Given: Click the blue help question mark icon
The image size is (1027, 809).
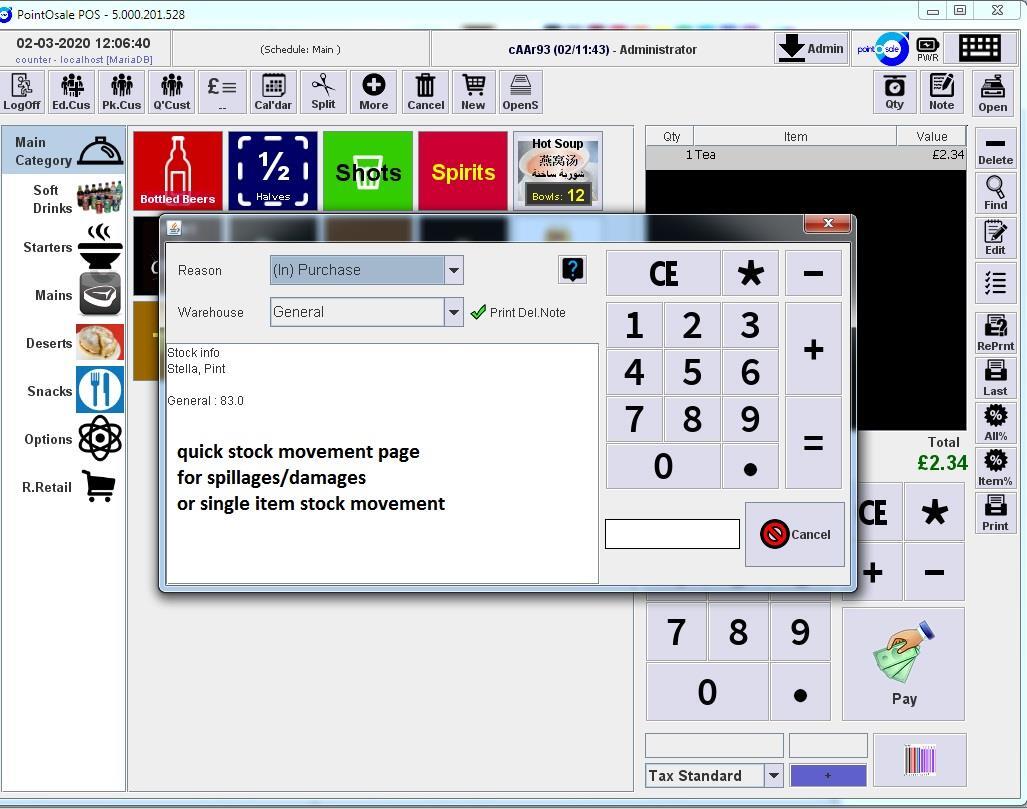Looking at the screenshot, I should pyautogui.click(x=572, y=269).
